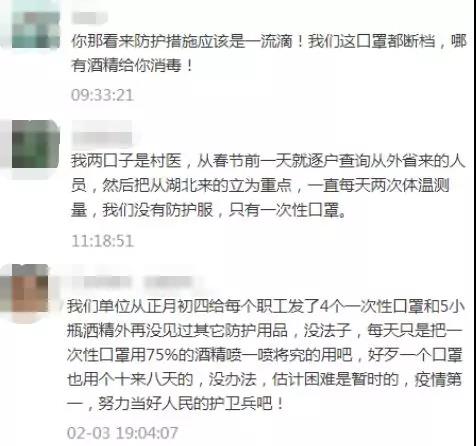
Task: Open the dark green avatar of the village doctor commenter
Action: coord(36,144)
